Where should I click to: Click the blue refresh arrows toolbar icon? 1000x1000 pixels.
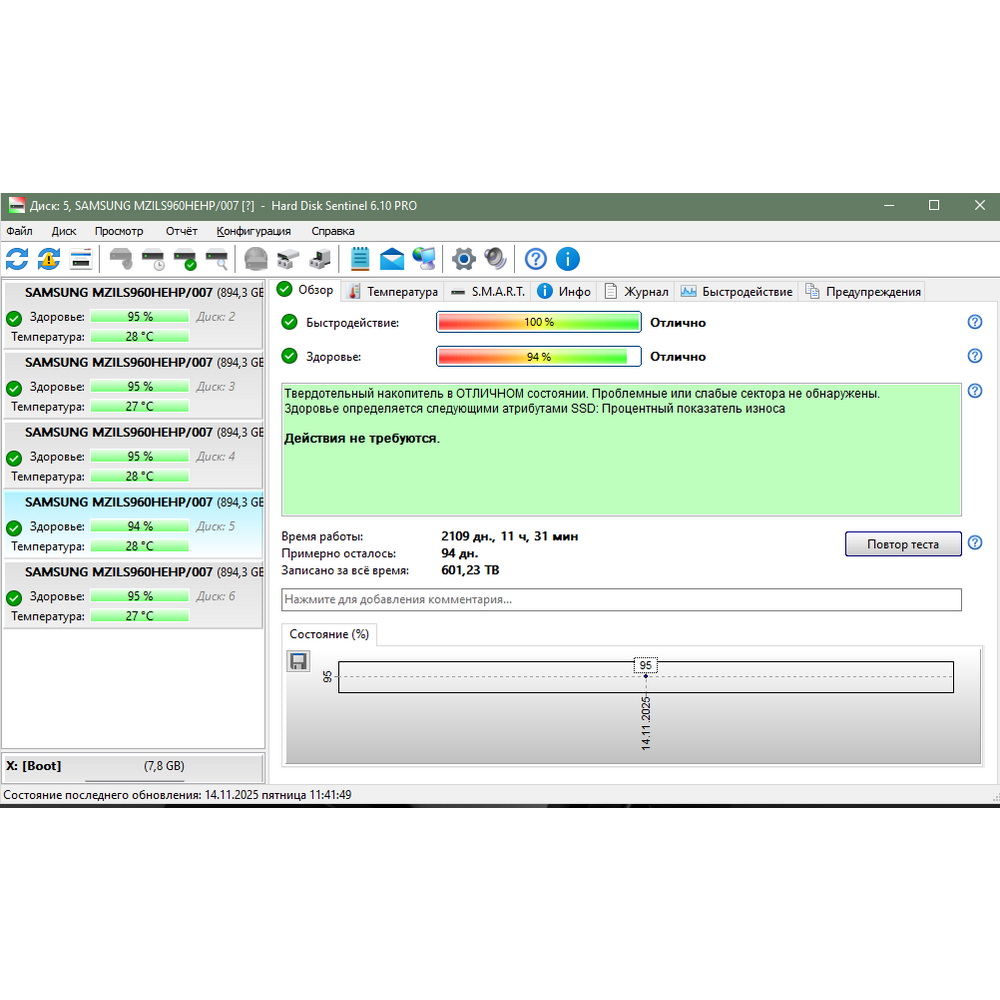[17, 259]
